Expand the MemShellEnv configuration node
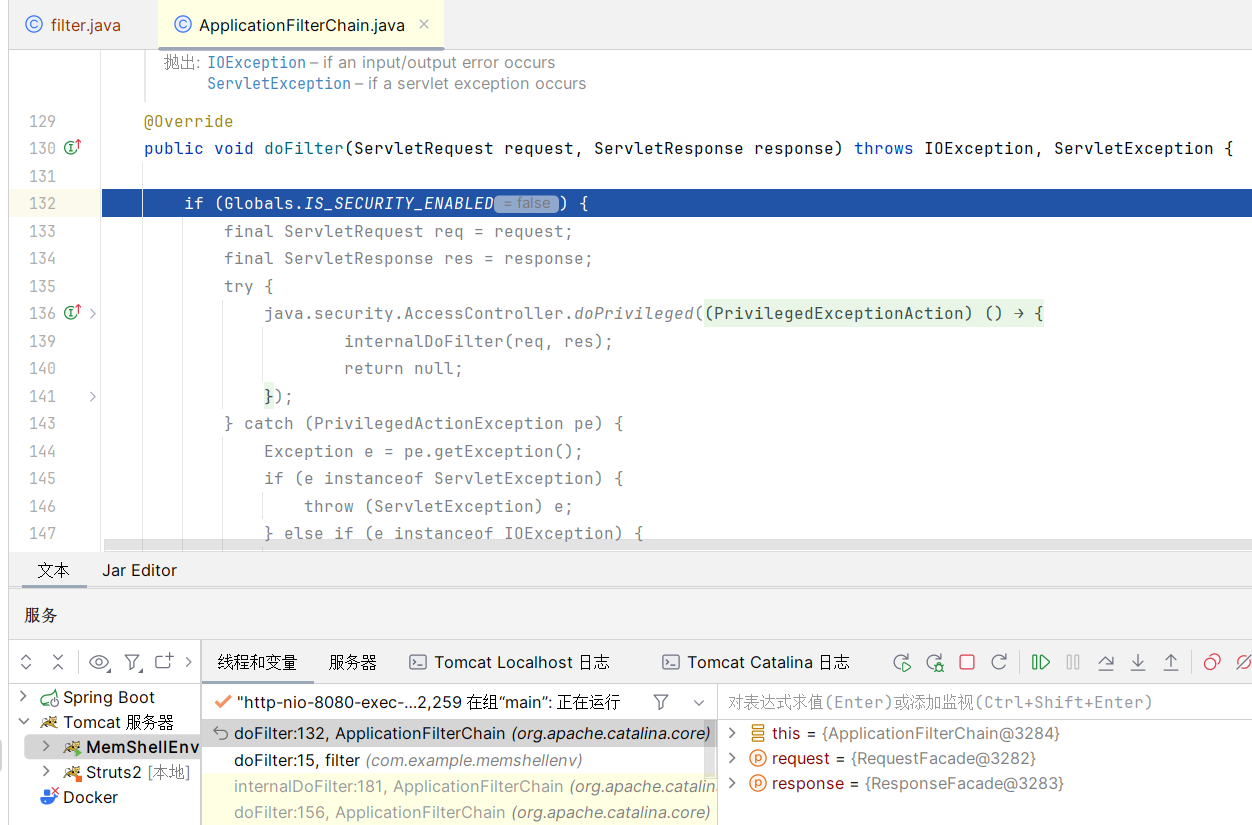1252x825 pixels. pos(46,747)
